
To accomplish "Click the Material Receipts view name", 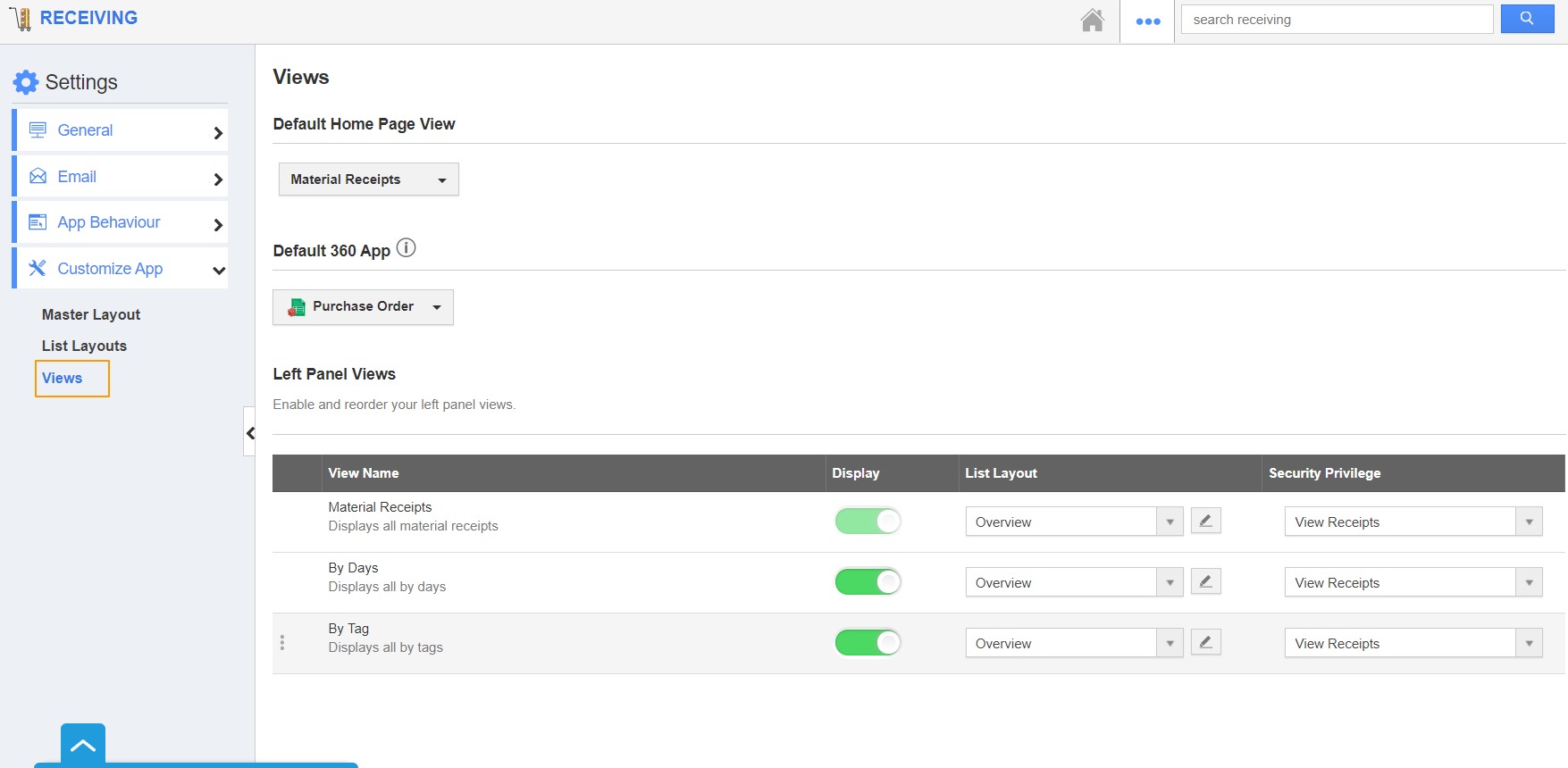I will [380, 507].
